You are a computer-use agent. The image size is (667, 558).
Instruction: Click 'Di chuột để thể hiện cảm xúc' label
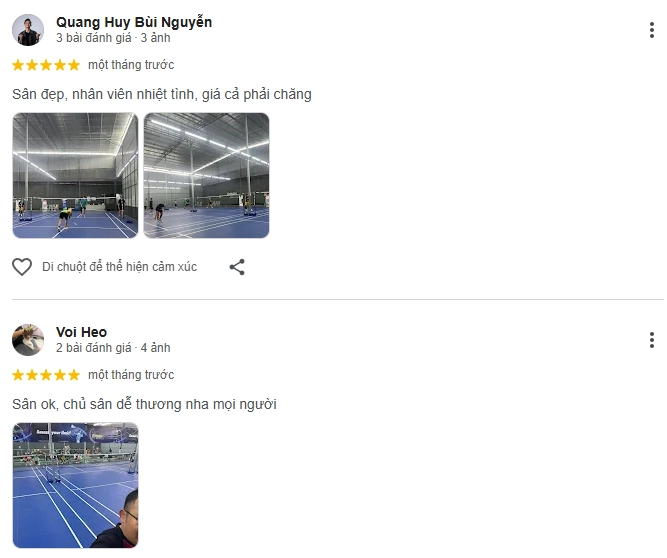120,267
